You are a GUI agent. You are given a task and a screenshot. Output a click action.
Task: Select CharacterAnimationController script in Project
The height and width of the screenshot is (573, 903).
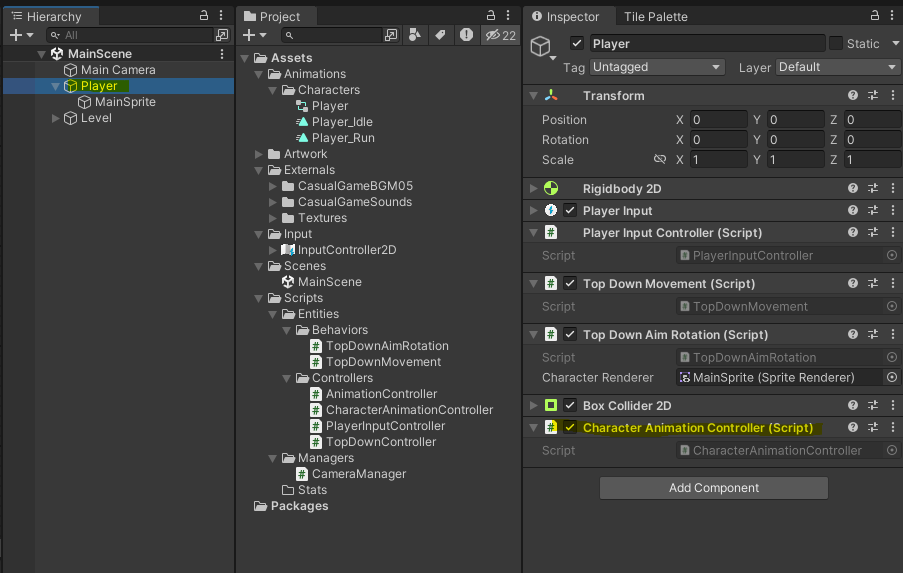pyautogui.click(x=409, y=410)
